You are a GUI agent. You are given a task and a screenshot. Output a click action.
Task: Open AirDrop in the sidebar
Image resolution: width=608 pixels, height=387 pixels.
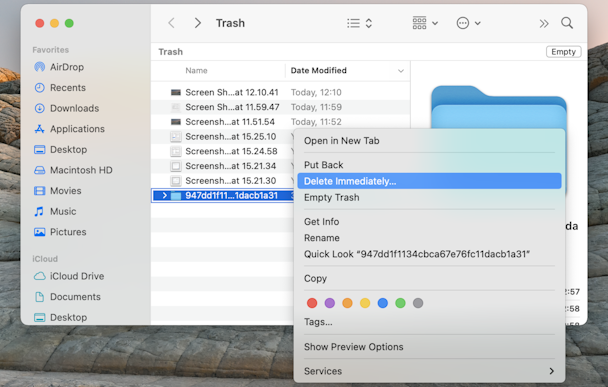tap(59, 67)
